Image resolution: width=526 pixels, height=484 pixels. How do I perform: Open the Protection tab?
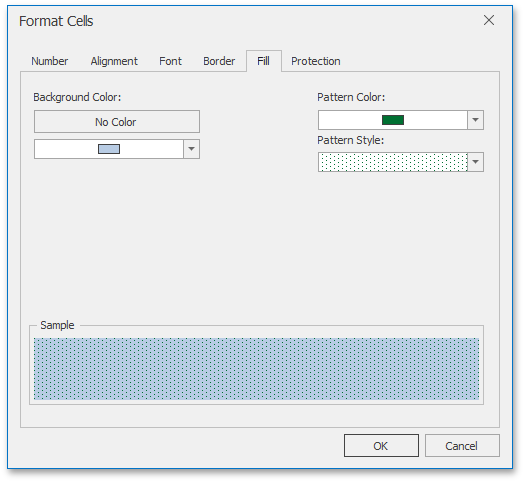pyautogui.click(x=316, y=61)
